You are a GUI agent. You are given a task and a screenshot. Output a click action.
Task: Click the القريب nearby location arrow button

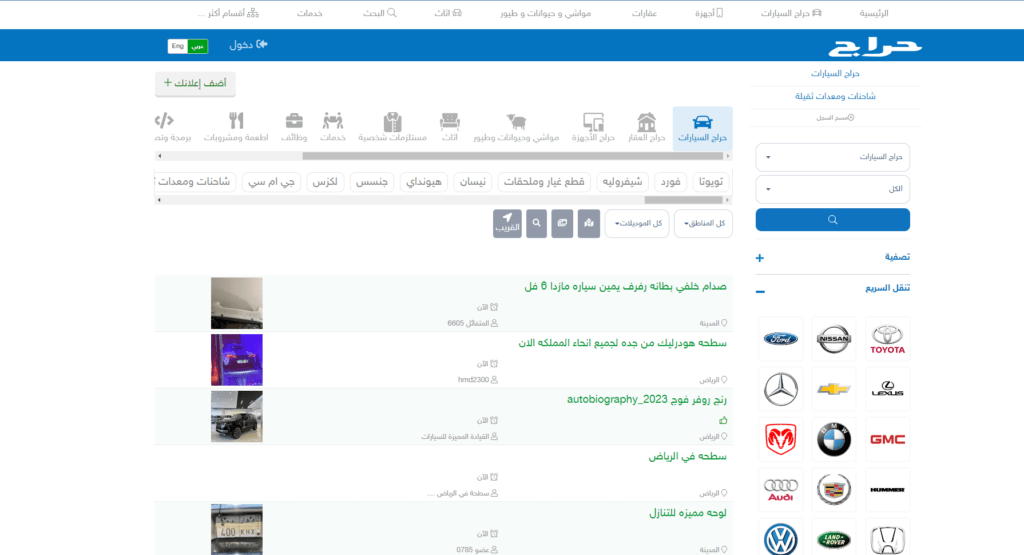tap(508, 223)
